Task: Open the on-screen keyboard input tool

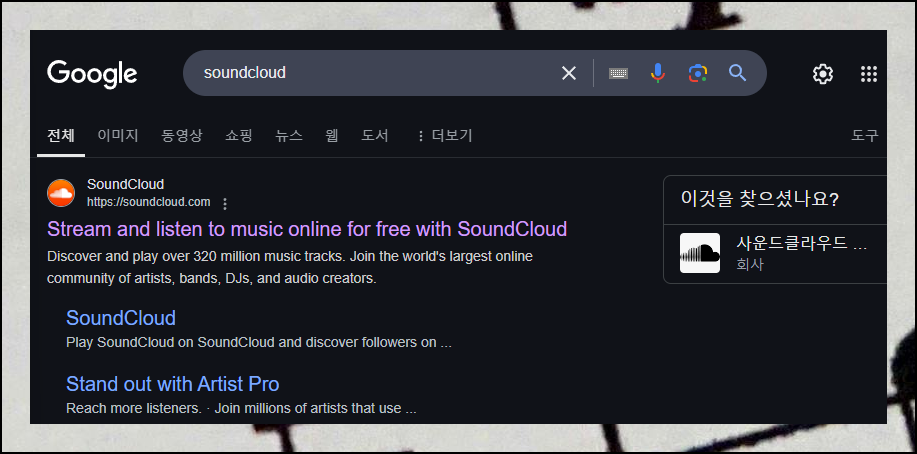Action: [618, 73]
